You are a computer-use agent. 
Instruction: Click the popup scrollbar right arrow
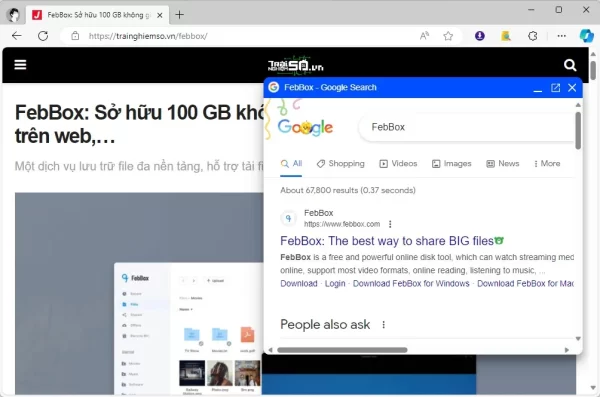tap(567, 350)
